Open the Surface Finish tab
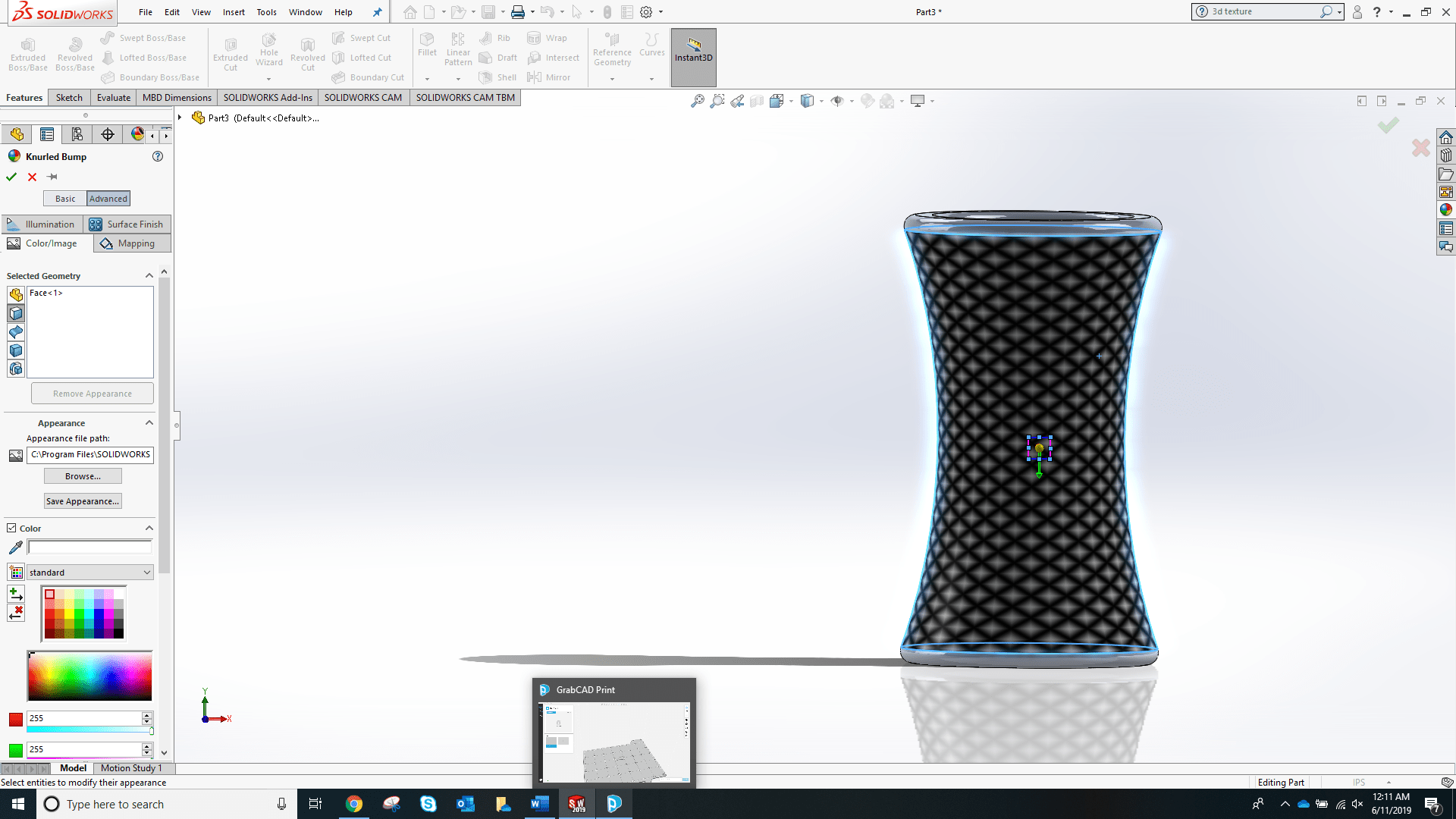The height and width of the screenshot is (819, 1456). 127,224
